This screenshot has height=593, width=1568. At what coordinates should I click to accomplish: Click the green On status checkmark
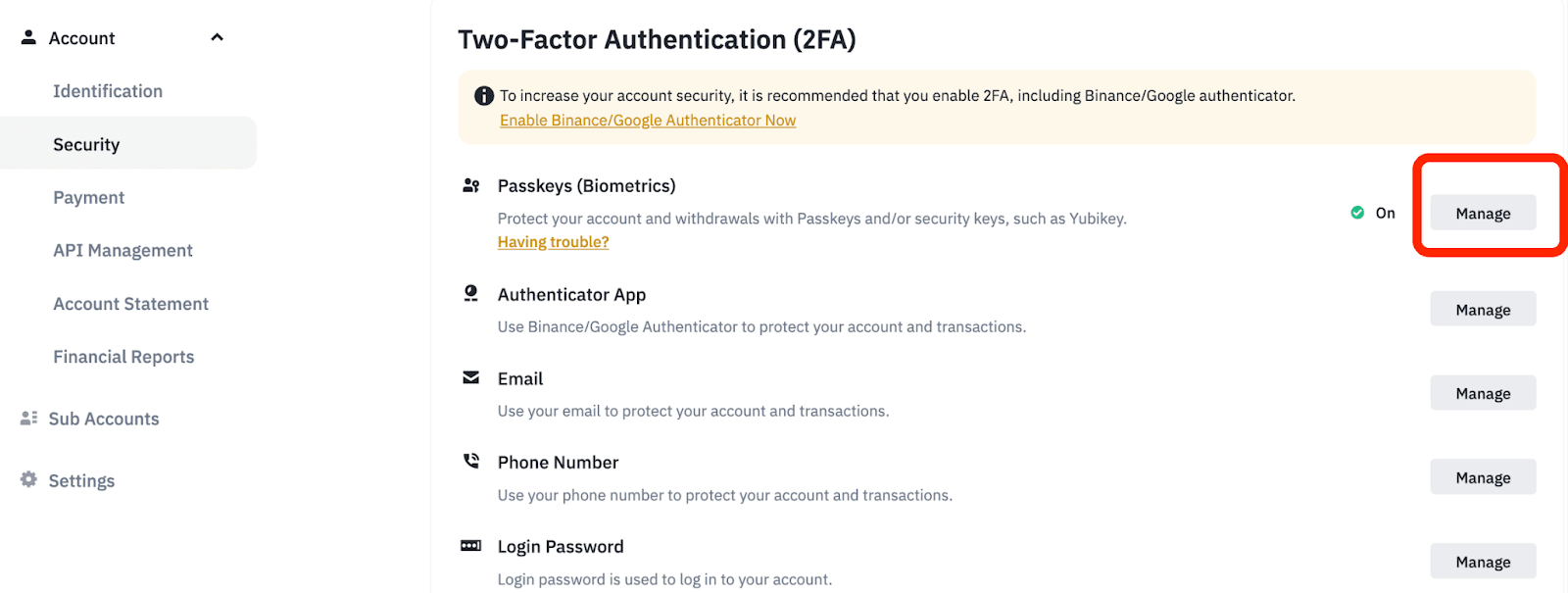1357,213
